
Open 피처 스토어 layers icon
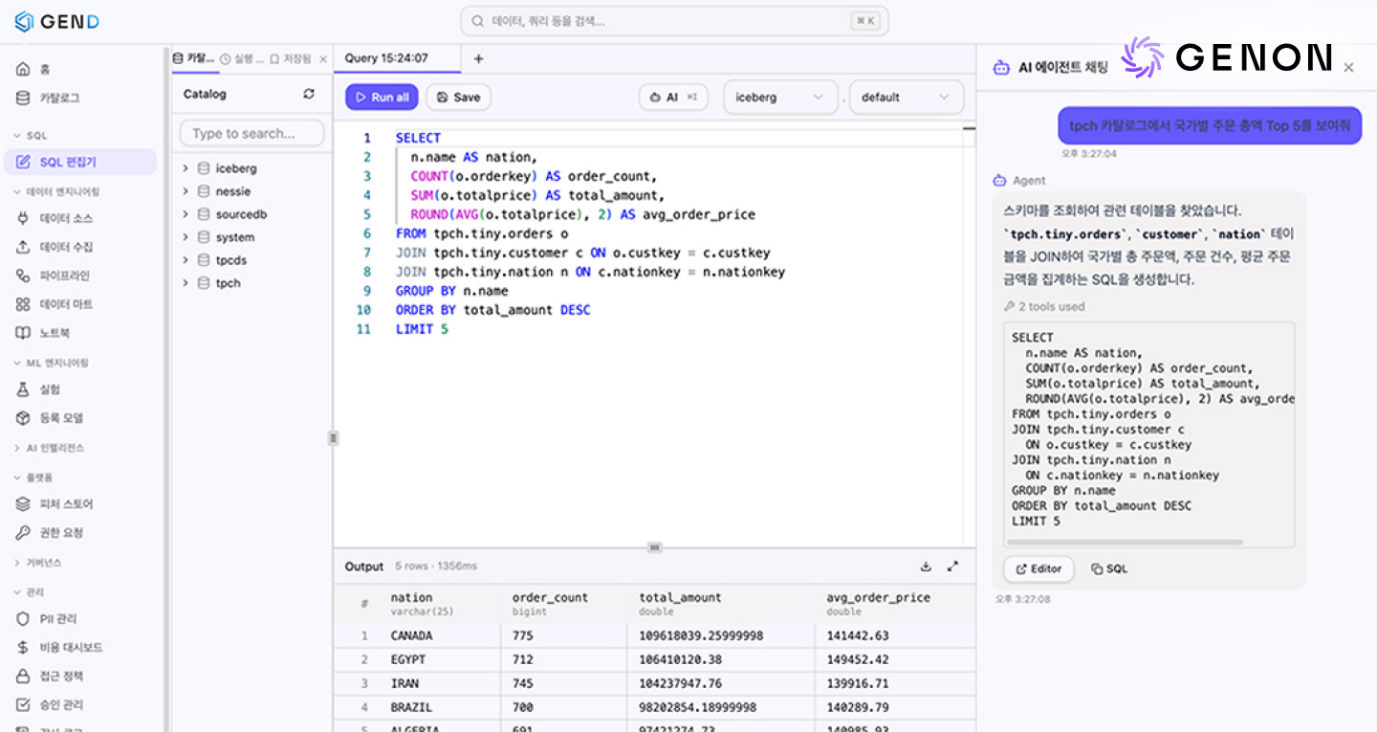click(22, 504)
